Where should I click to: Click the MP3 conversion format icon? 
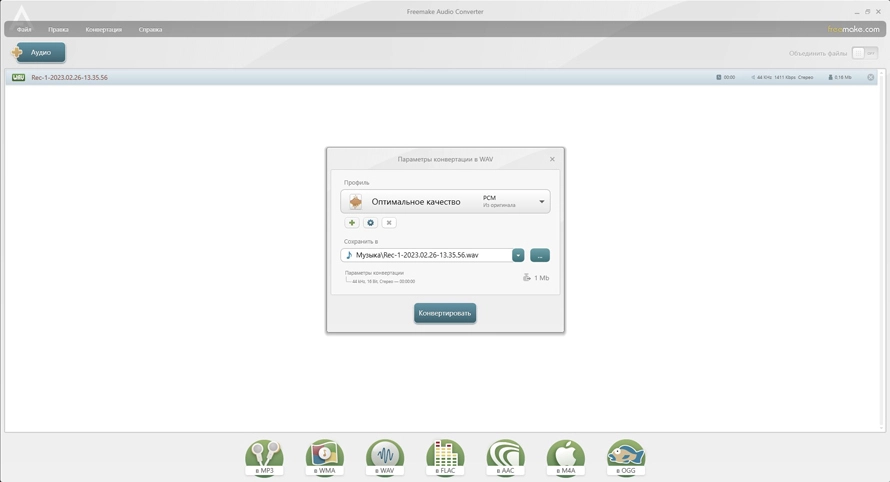[x=265, y=458]
